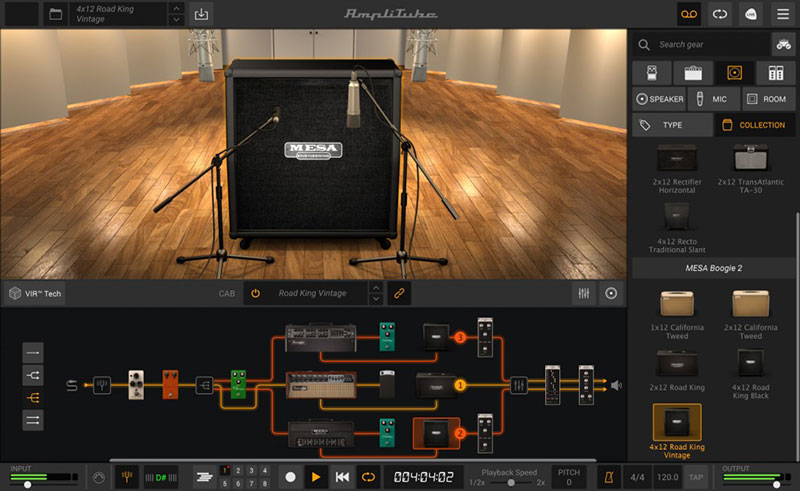Select the orange stomp pedal in chain
Screen dimensions: 800x491
[170, 385]
